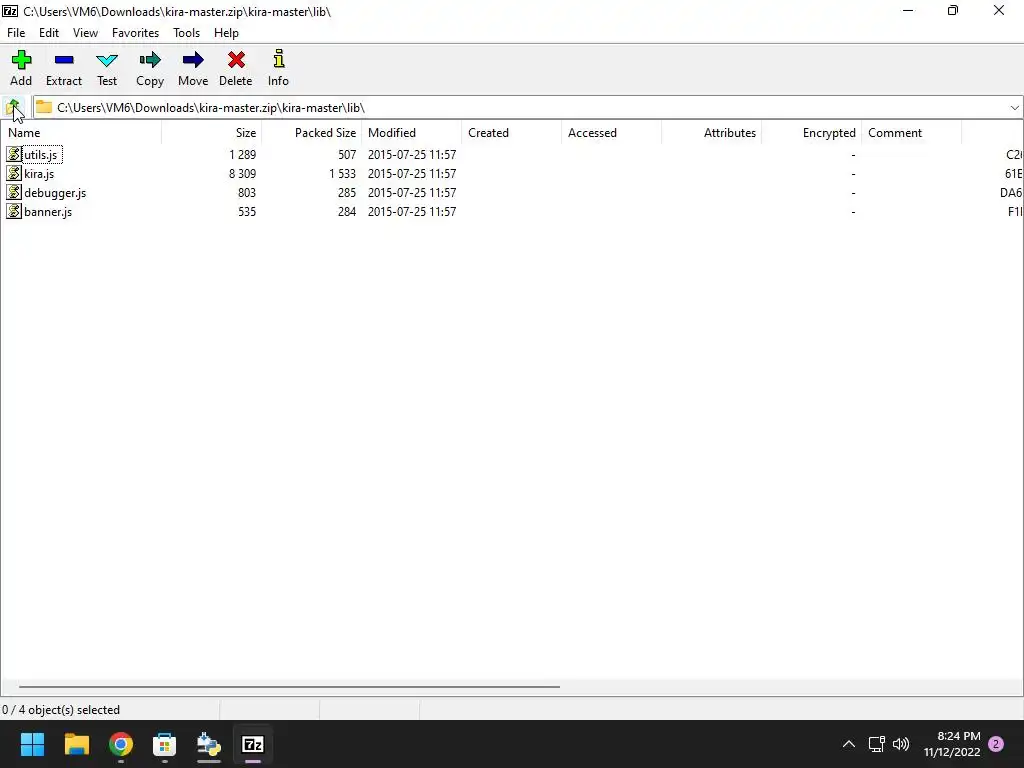The height and width of the screenshot is (768, 1024).
Task: Click the folder icon in address bar
Action: tap(44, 107)
